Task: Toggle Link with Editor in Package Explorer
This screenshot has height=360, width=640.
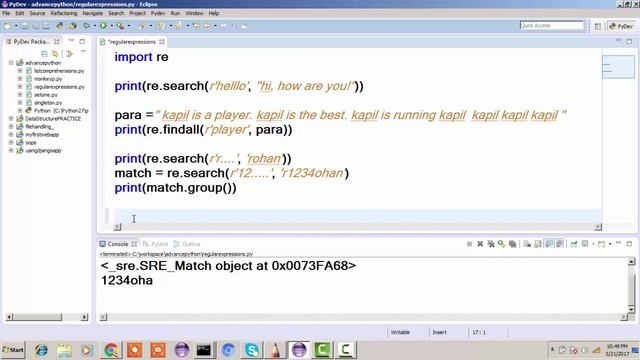Action: tap(55, 53)
